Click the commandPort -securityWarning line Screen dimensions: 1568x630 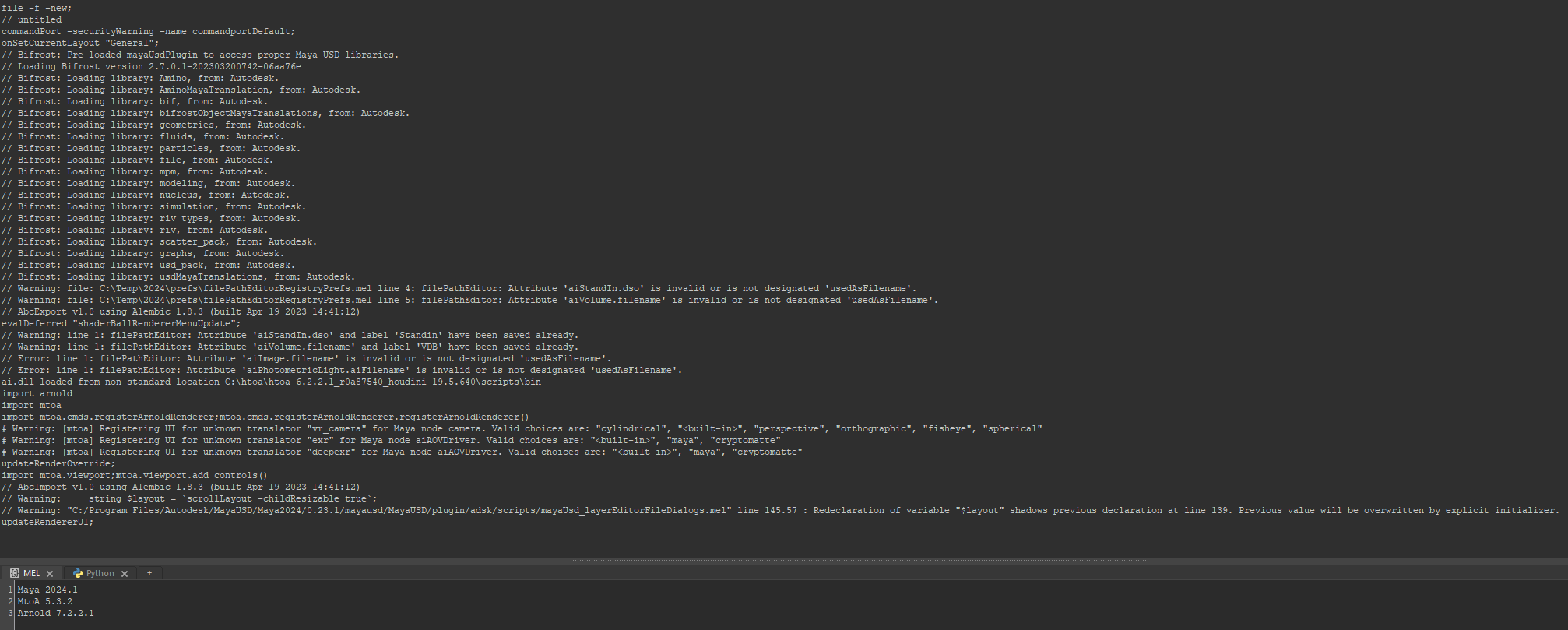pos(148,32)
